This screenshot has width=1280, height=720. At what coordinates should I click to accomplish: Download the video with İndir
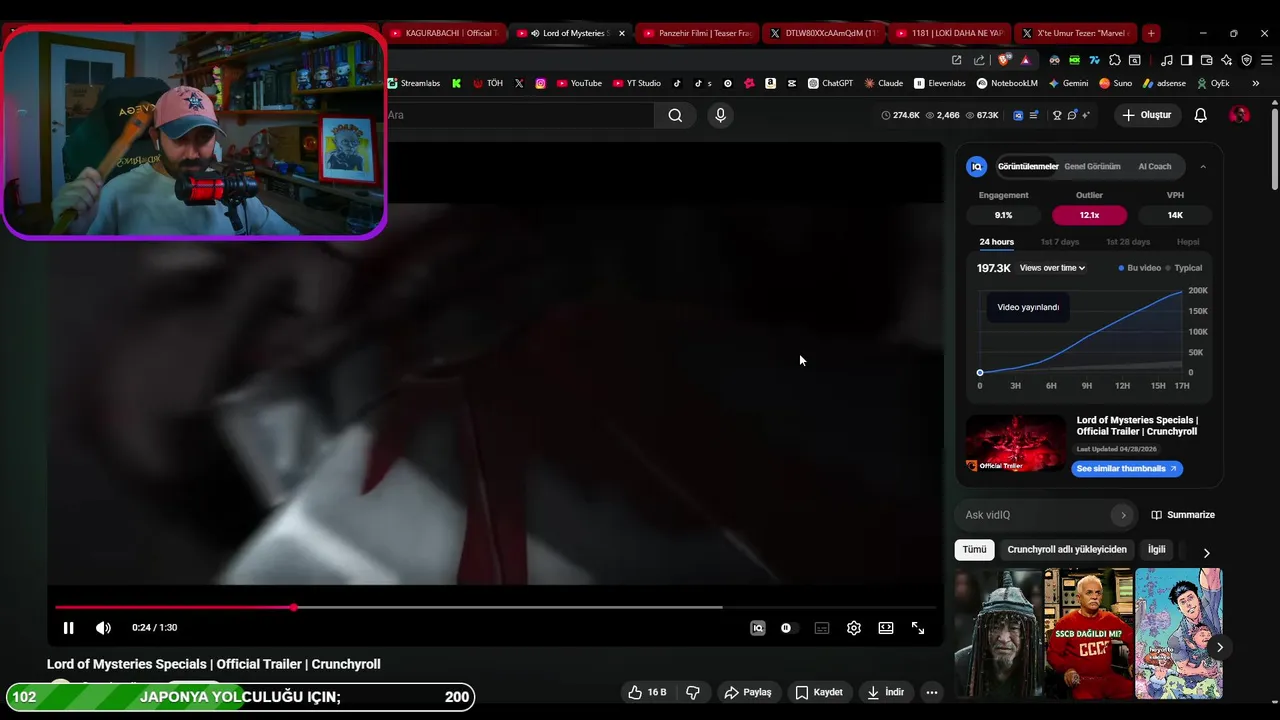(x=886, y=692)
